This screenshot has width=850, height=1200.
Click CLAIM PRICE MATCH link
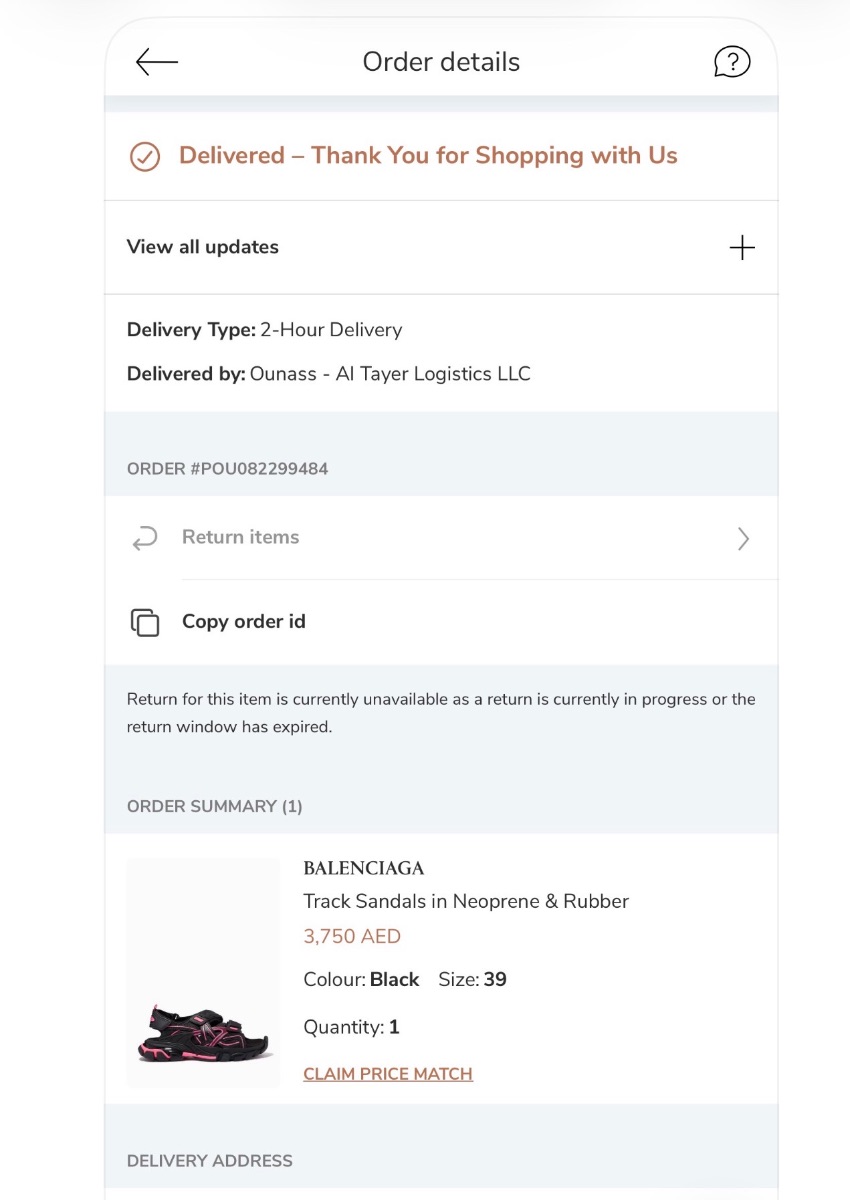(x=388, y=1074)
